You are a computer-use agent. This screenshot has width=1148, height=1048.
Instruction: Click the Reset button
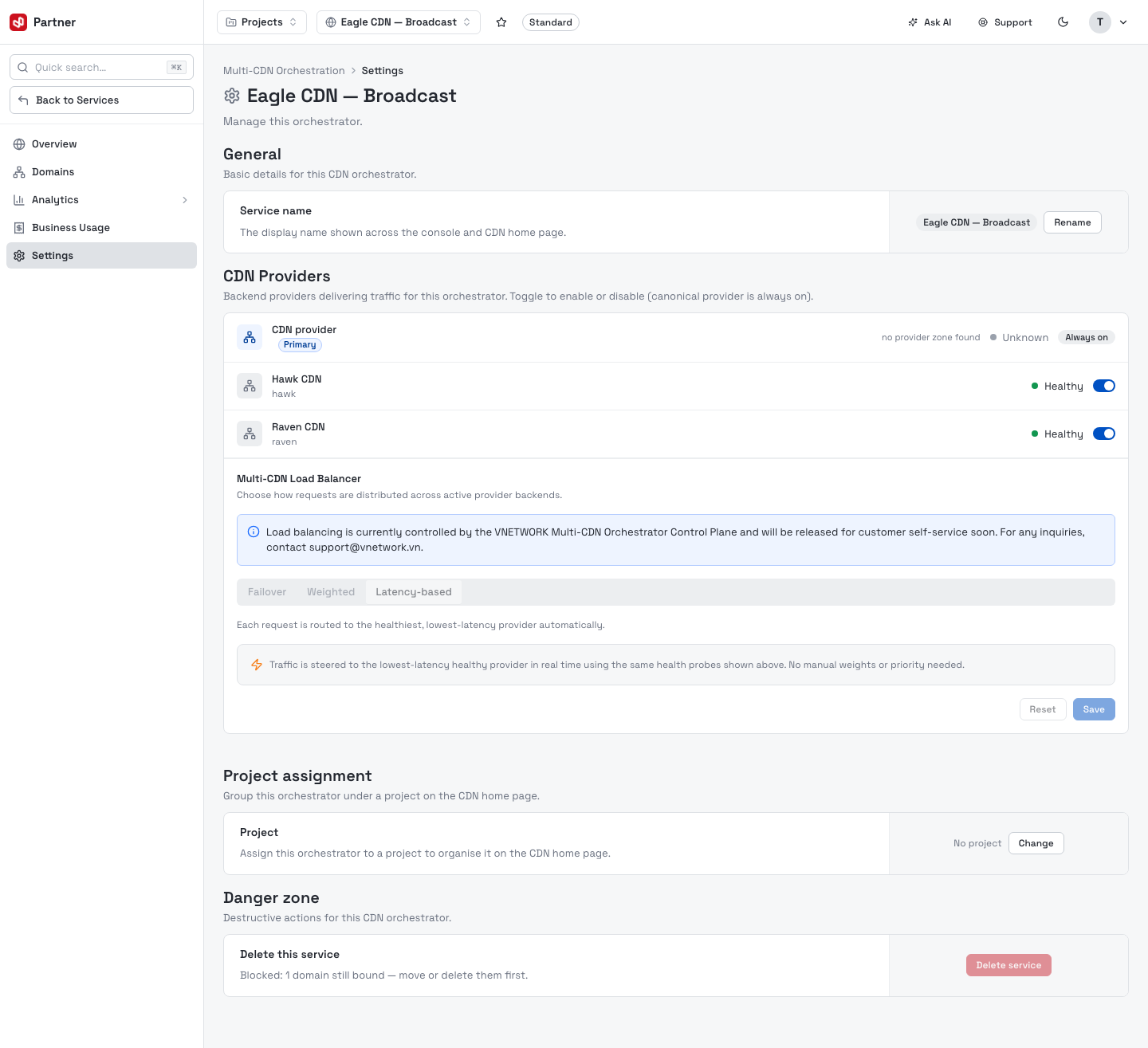point(1043,709)
